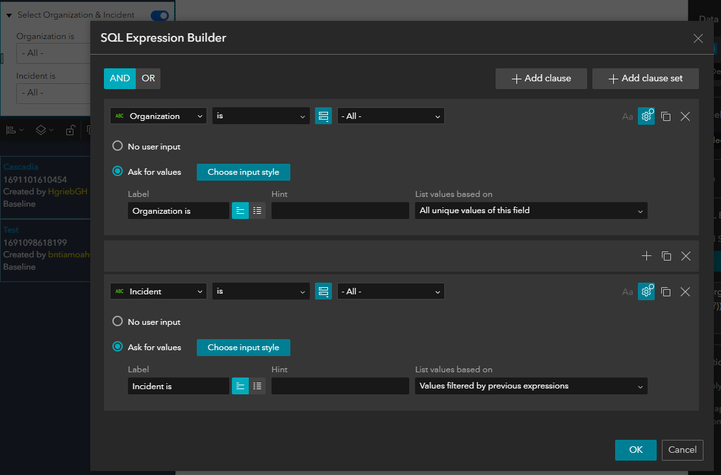
Task: Select list-style label icon for Incident
Action: (257, 386)
